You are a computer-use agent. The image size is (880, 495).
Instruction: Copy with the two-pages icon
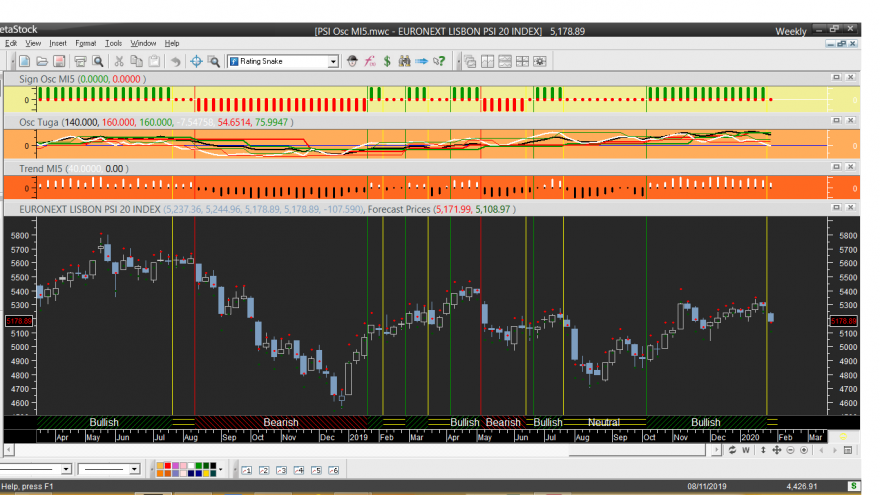(136, 61)
